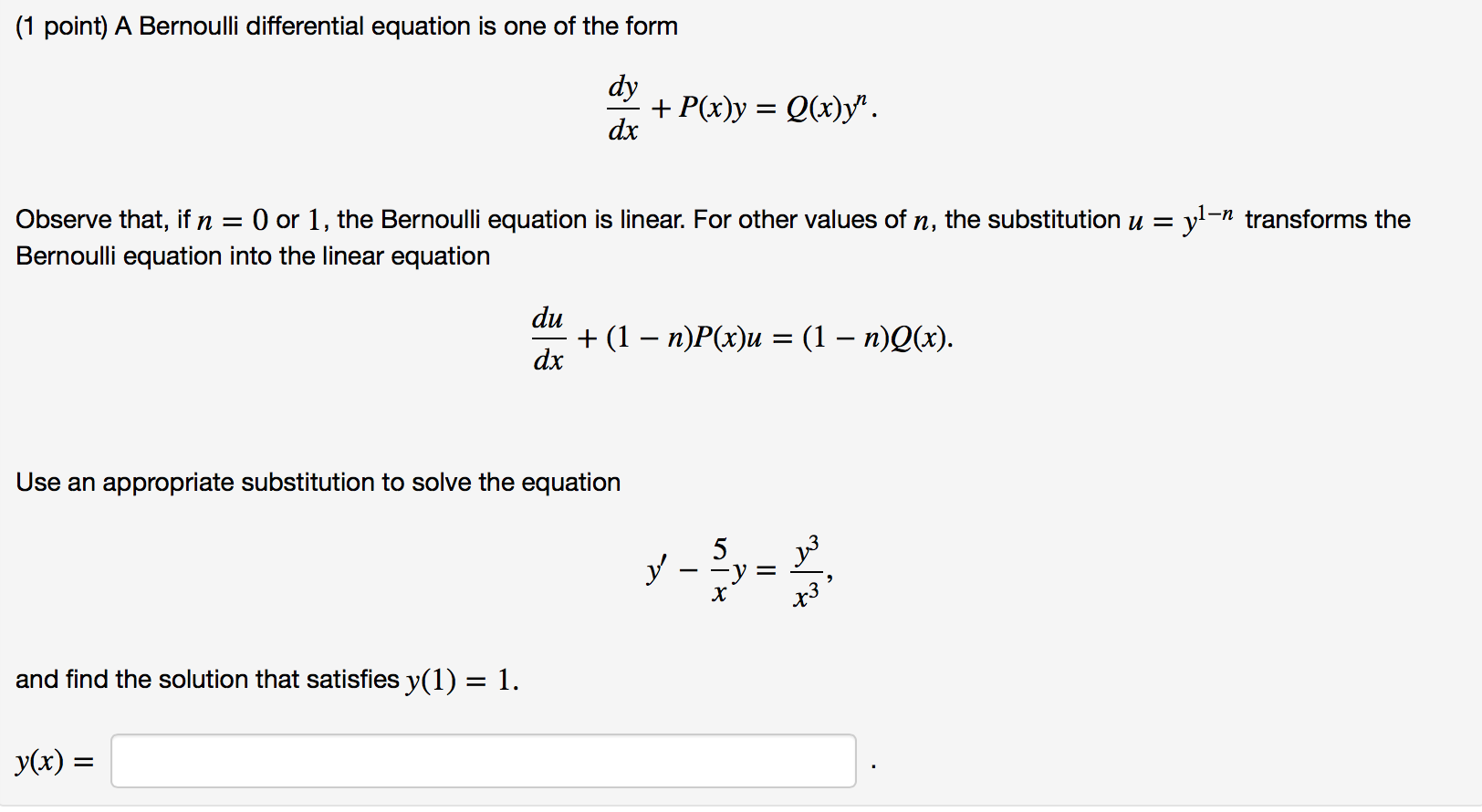This screenshot has width=1482, height=812.
Task: Click the (1 - n)P(x)u term
Action: (686, 338)
